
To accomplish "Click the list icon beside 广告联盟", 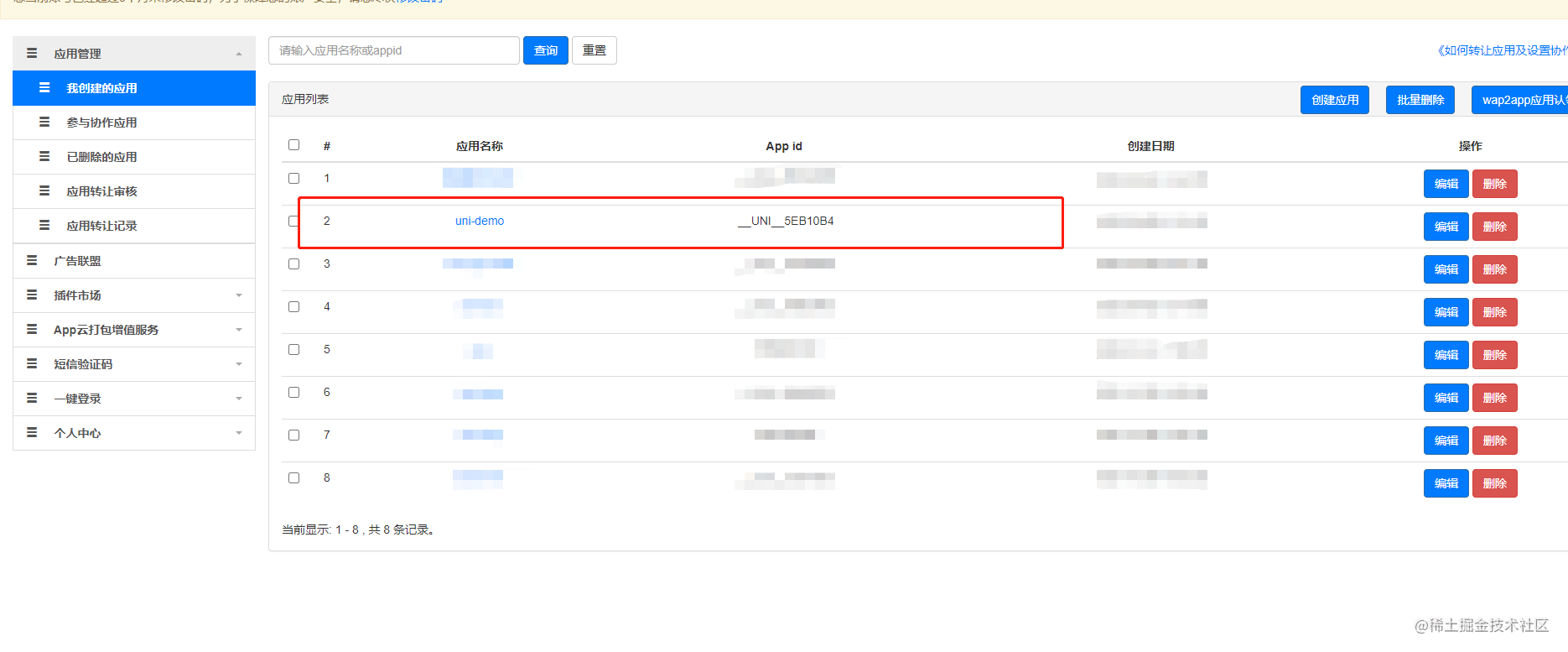I will coord(32,260).
